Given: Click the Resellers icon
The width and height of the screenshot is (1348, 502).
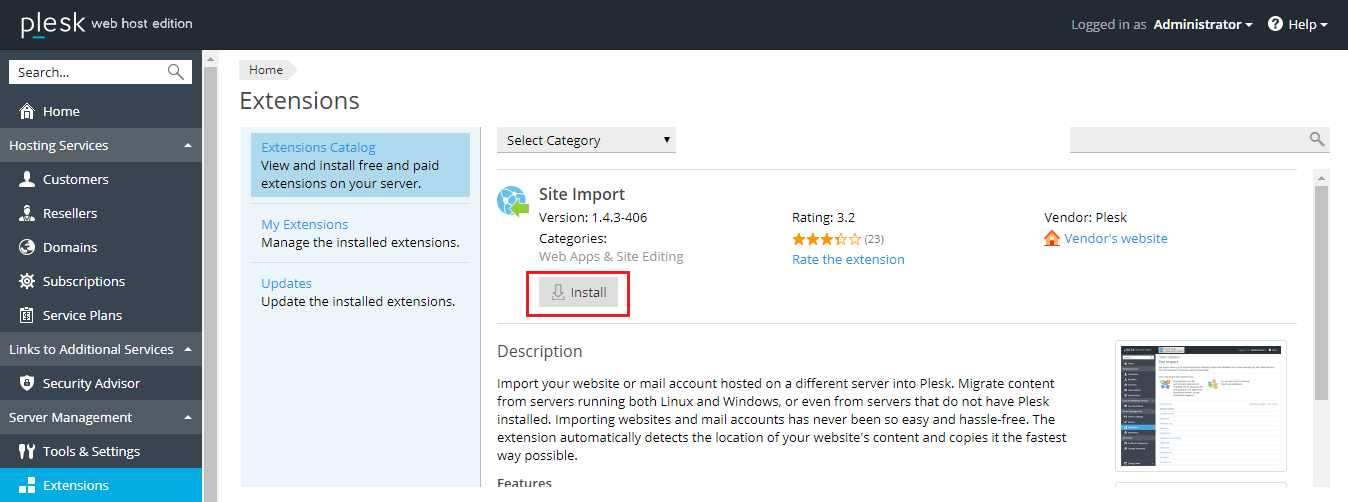Looking at the screenshot, I should 27,213.
